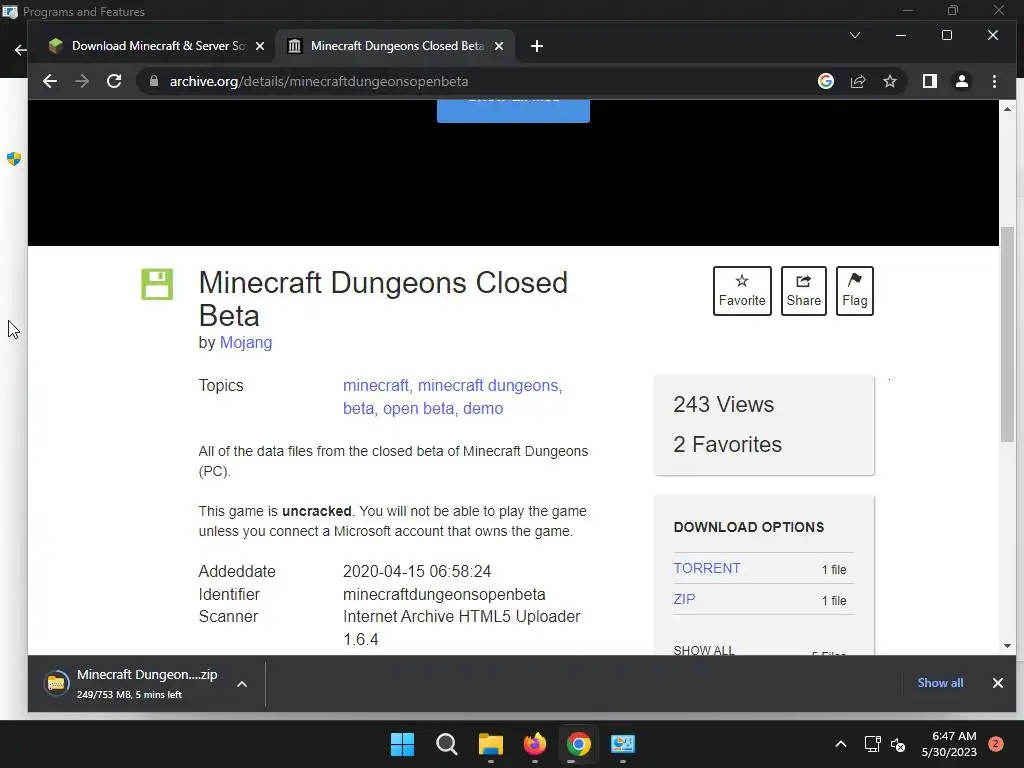Close the Download Minecraft & Server tab
The width and height of the screenshot is (1024, 768).
point(260,46)
